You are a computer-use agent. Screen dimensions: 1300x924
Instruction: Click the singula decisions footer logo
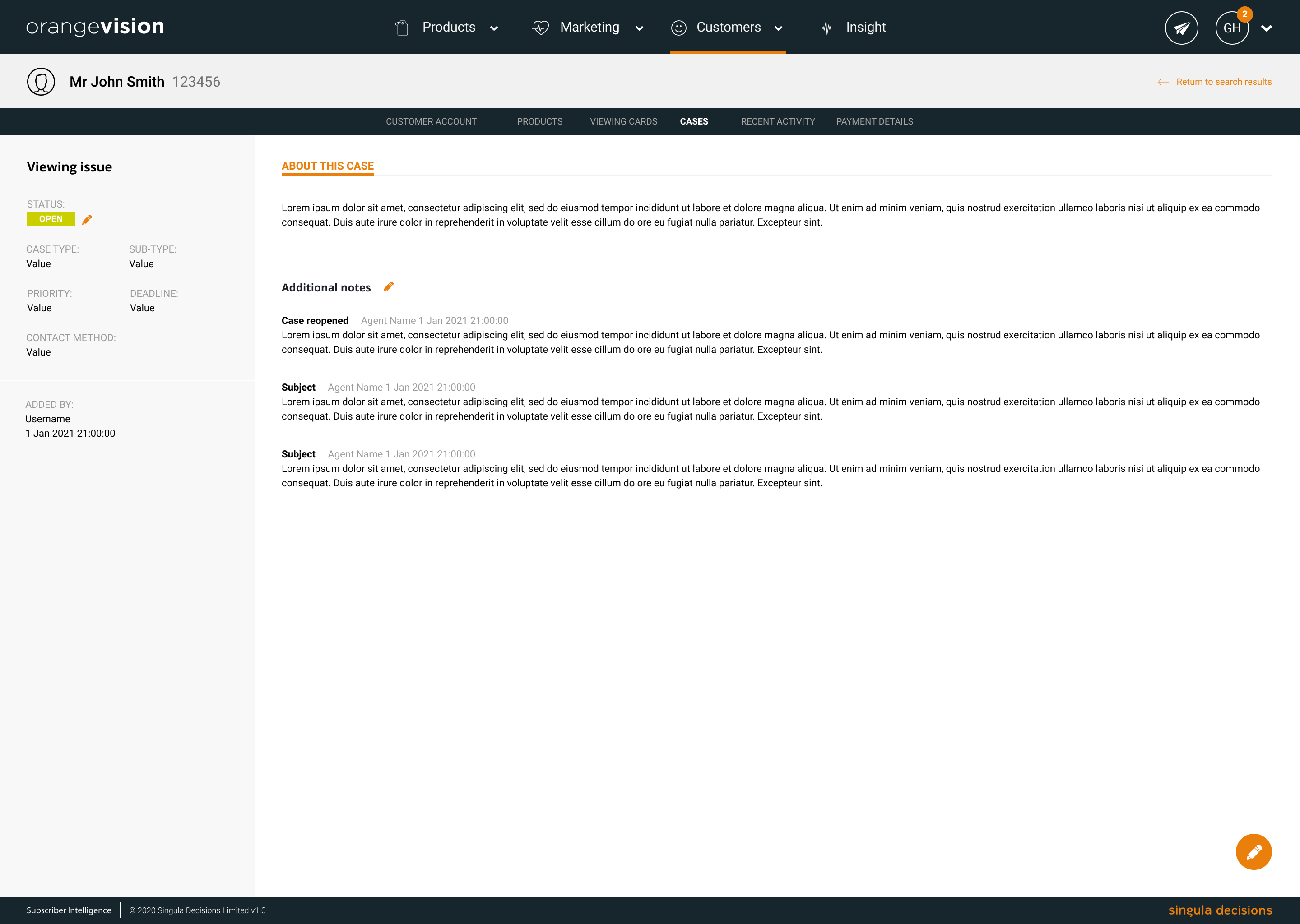pos(1220,910)
